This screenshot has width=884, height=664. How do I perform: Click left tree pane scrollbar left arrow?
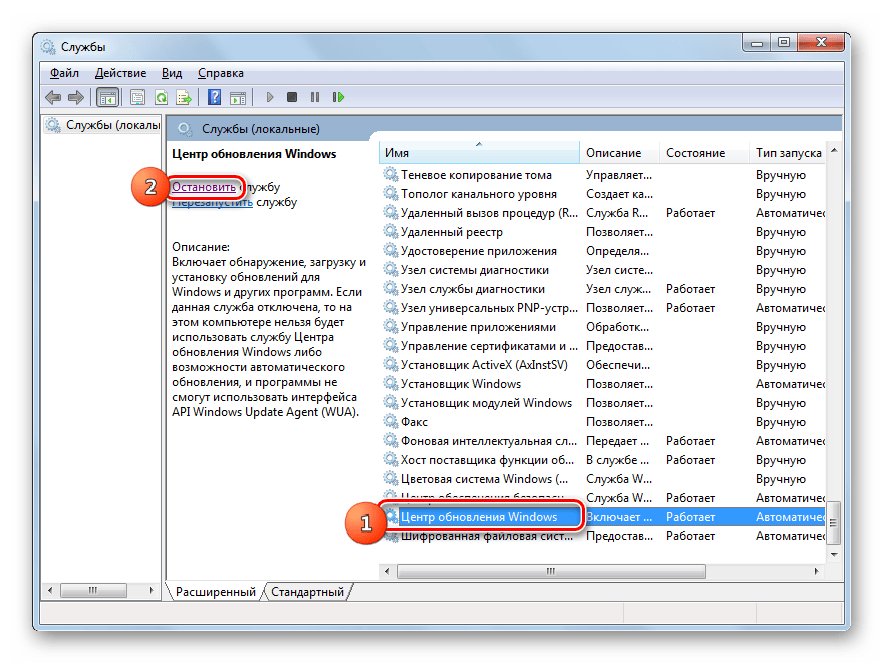(50, 590)
